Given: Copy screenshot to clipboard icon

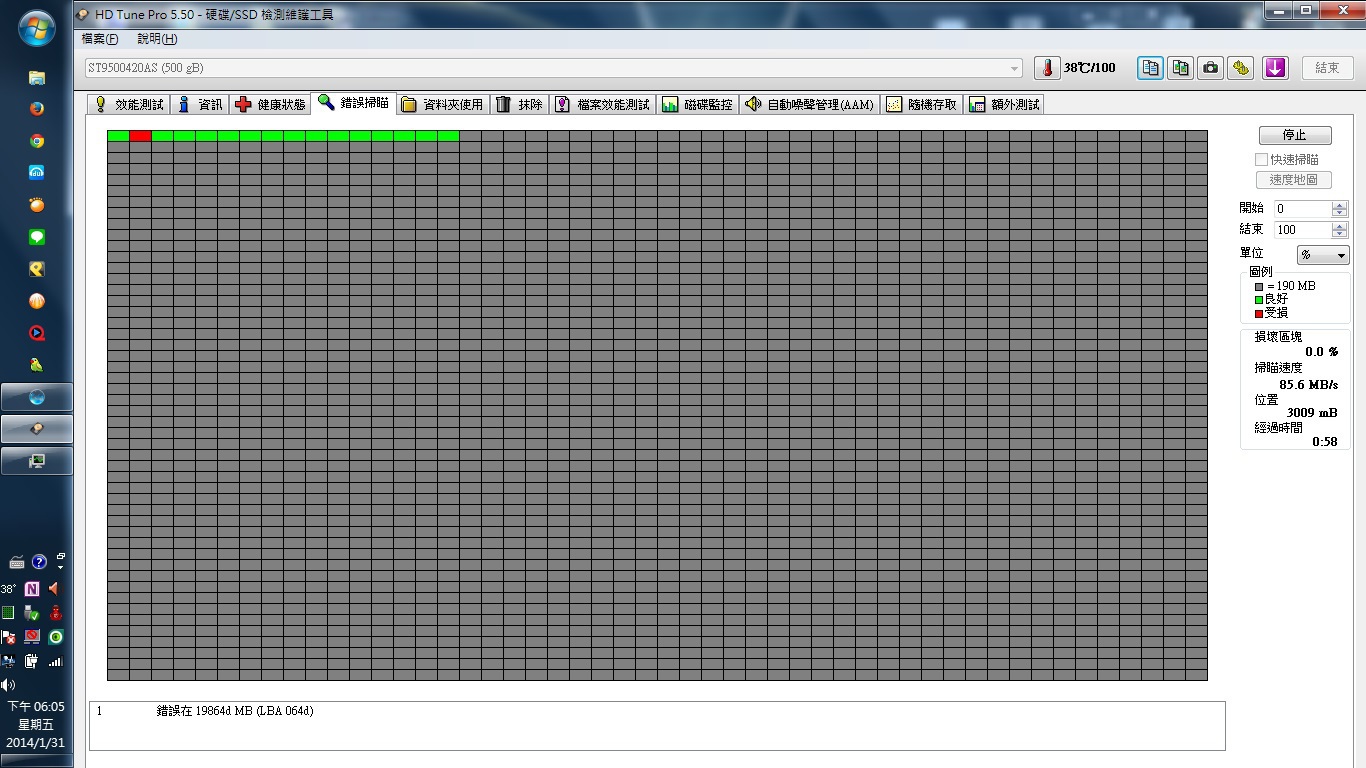Looking at the screenshot, I should [1181, 68].
